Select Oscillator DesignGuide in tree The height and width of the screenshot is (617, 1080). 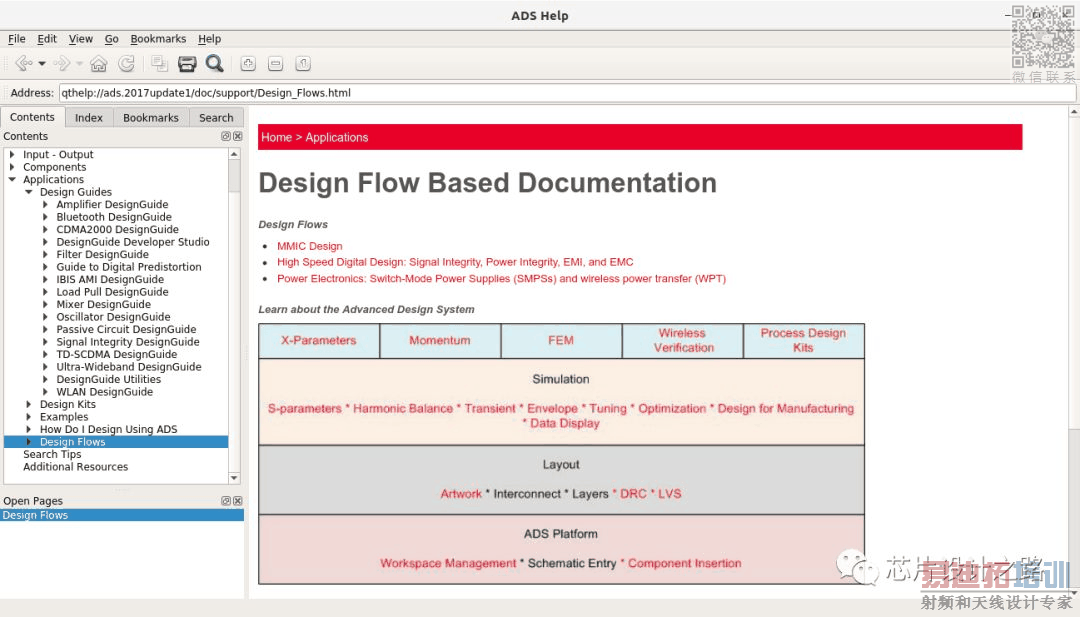(114, 317)
